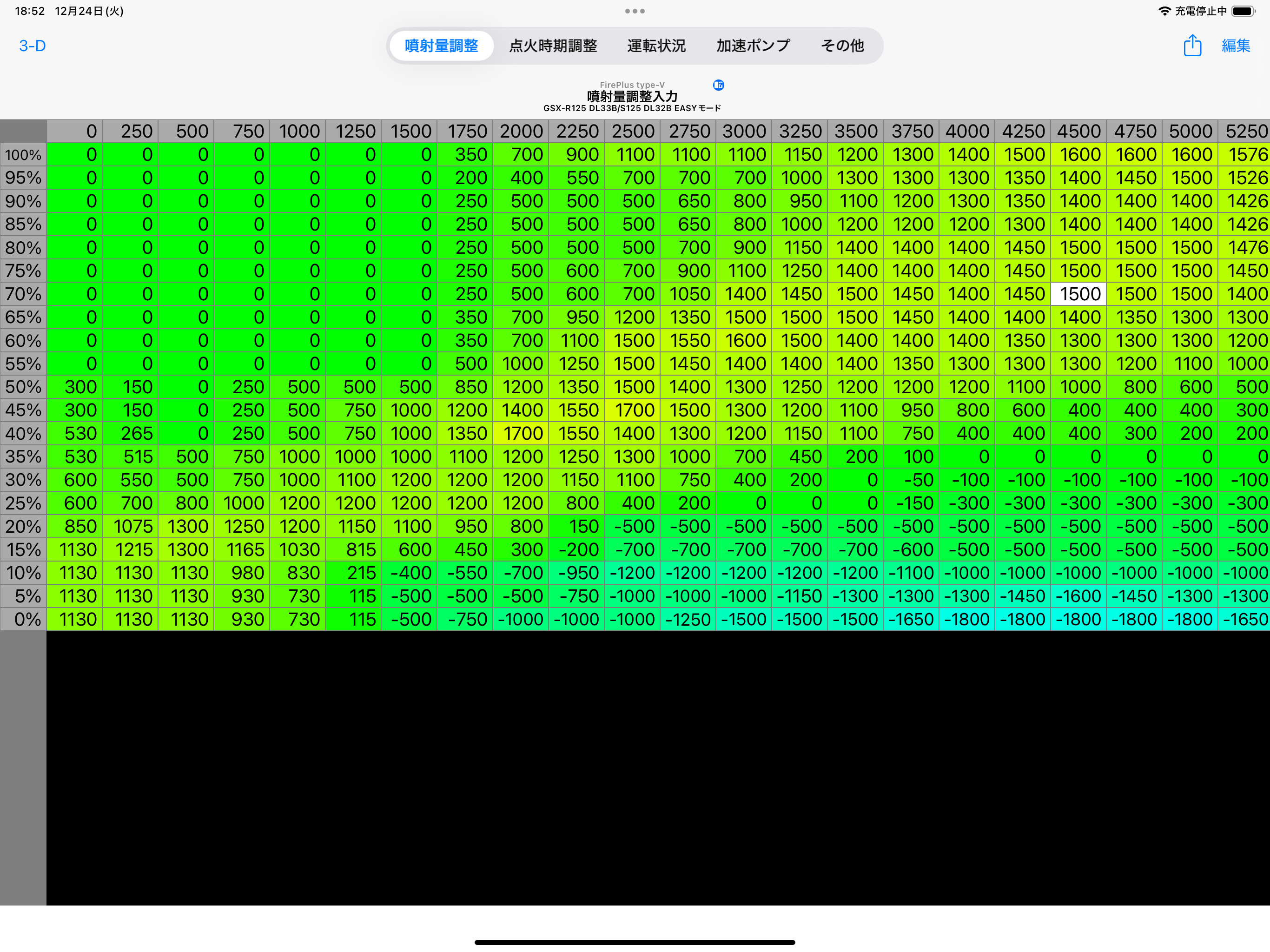The width and height of the screenshot is (1270, 952).
Task: Select the 50% throttle row header
Action: [23, 387]
